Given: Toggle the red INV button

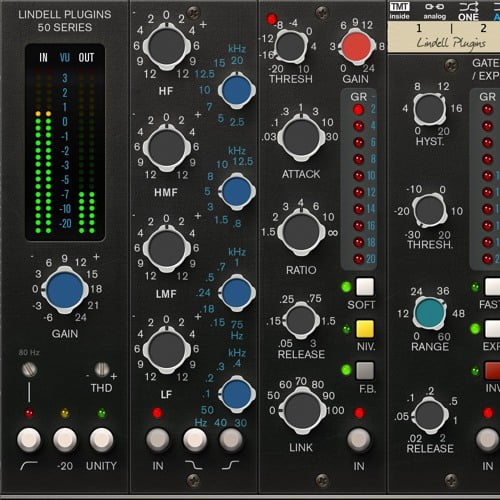Looking at the screenshot, I should pos(492,371).
